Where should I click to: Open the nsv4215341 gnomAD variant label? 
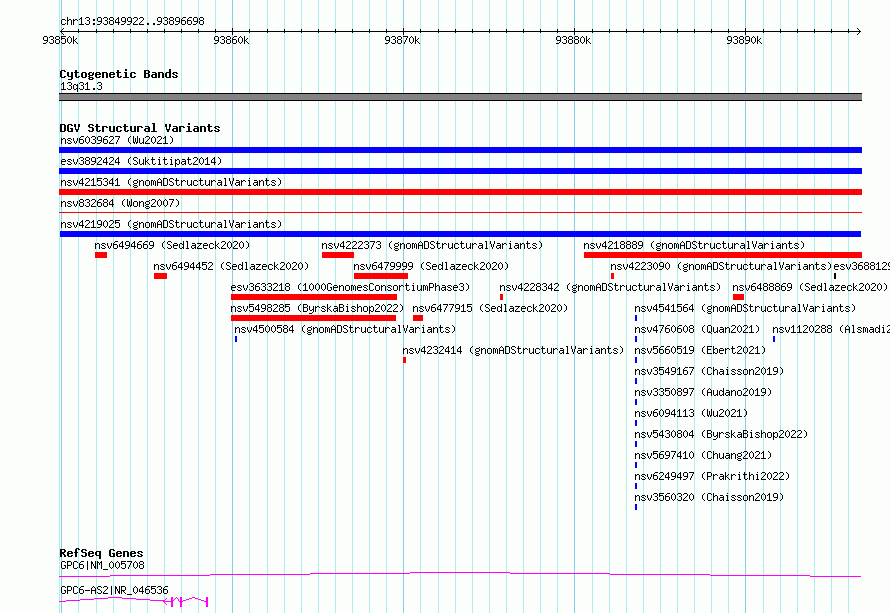coord(171,182)
